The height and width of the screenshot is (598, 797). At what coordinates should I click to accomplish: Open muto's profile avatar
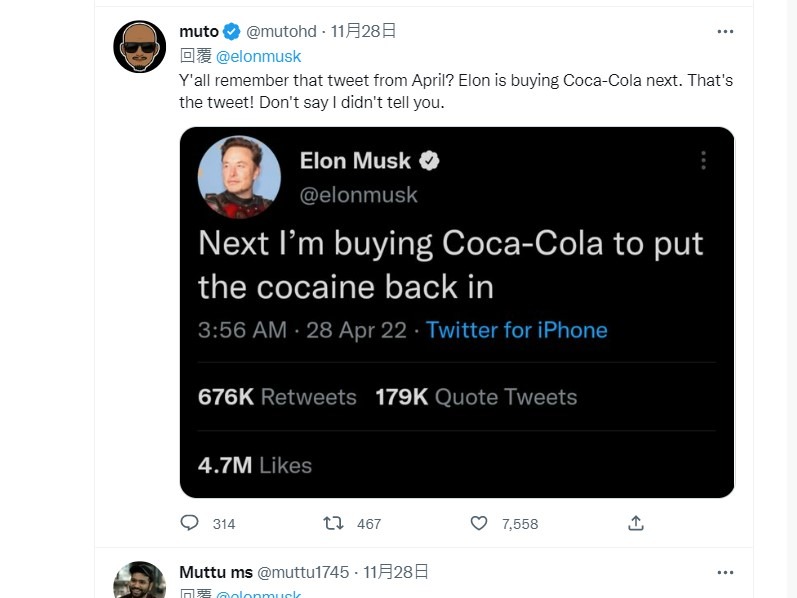(140, 47)
